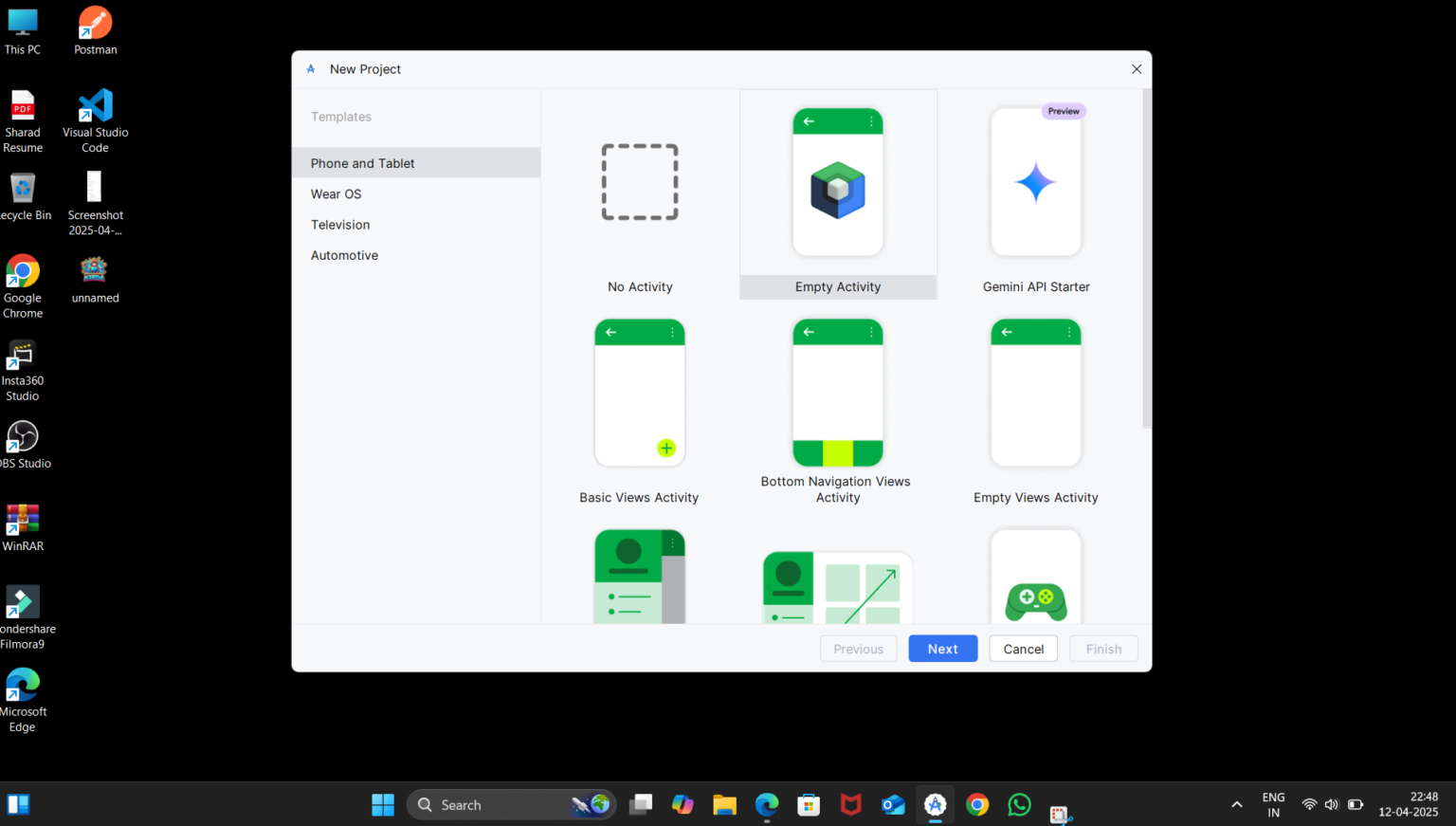
Task: Expand hidden icons in the system tray
Action: click(1237, 803)
